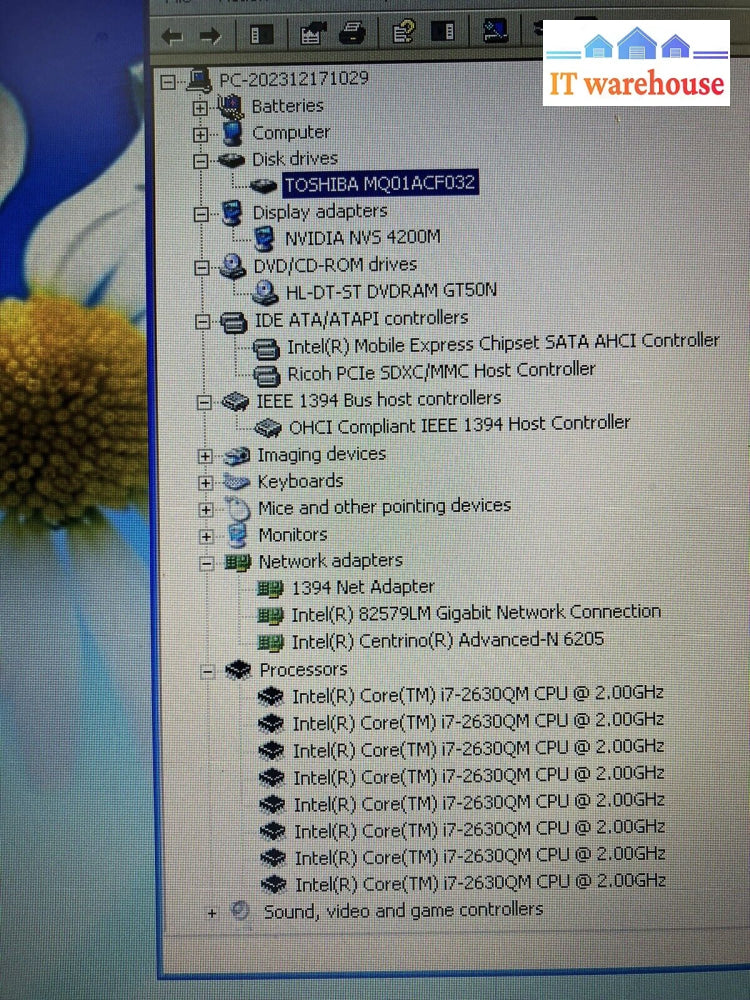Click the Back arrow in the toolbar
This screenshot has width=750, height=1000.
coord(172,37)
